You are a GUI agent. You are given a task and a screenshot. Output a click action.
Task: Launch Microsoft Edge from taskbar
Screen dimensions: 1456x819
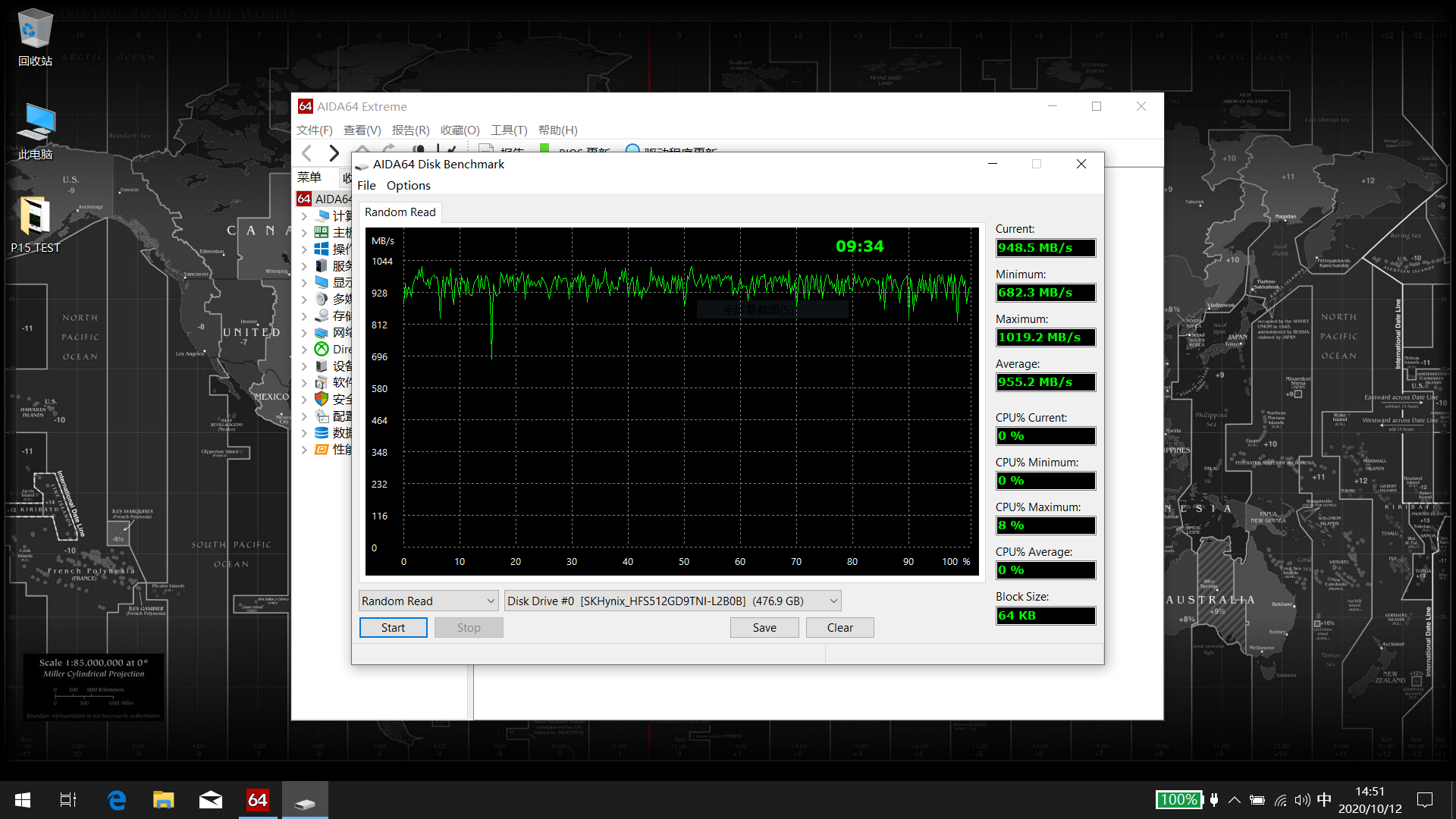[x=117, y=800]
